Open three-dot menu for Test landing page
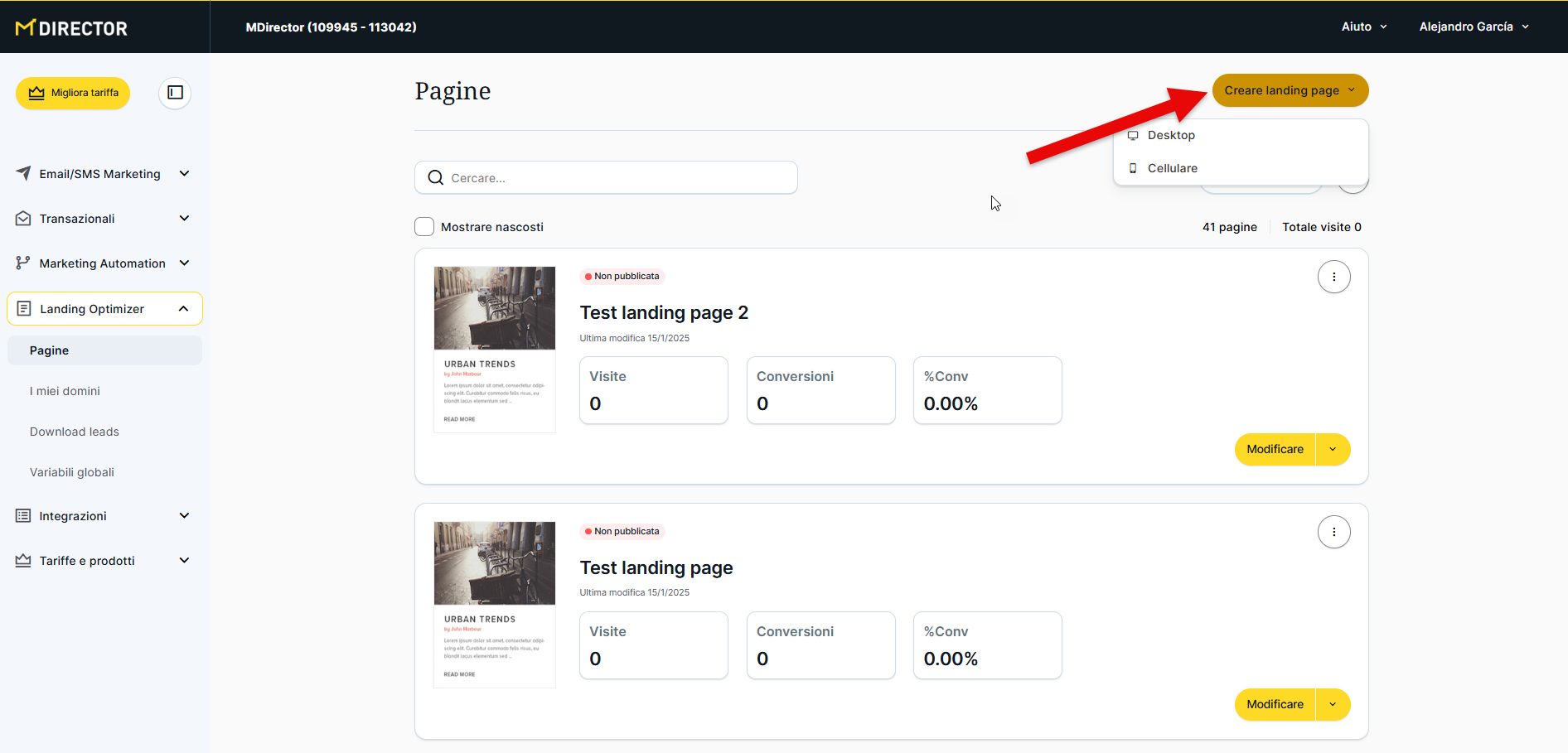Screen dimensions: 1568x753 (1333, 532)
